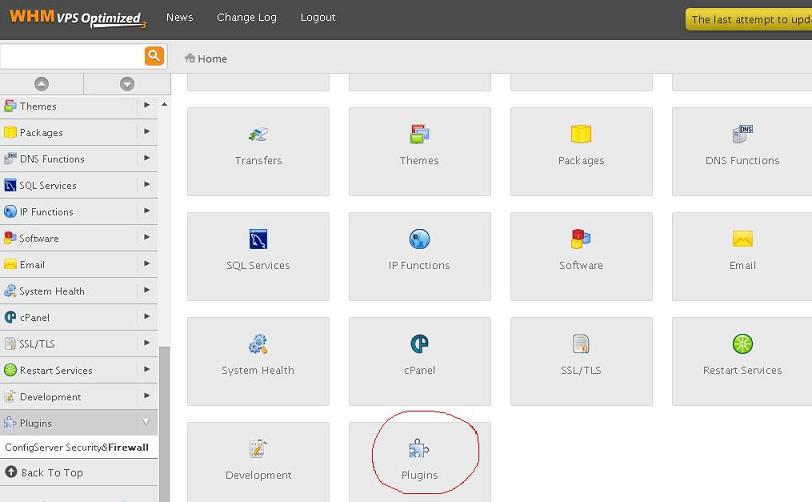The image size is (812, 502).
Task: Click the IP Functions globe in sidebar
Action: (10, 211)
